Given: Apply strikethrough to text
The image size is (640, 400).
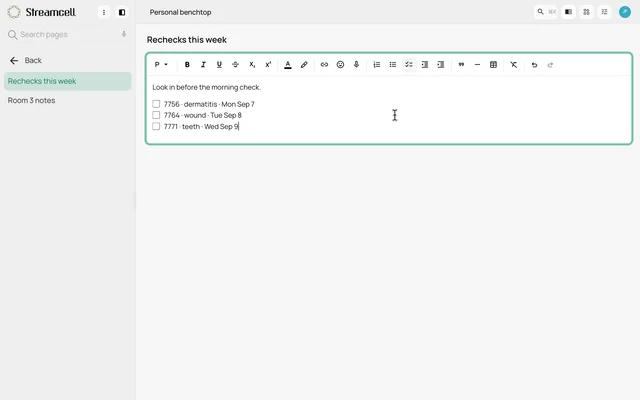Looking at the screenshot, I should 235,64.
